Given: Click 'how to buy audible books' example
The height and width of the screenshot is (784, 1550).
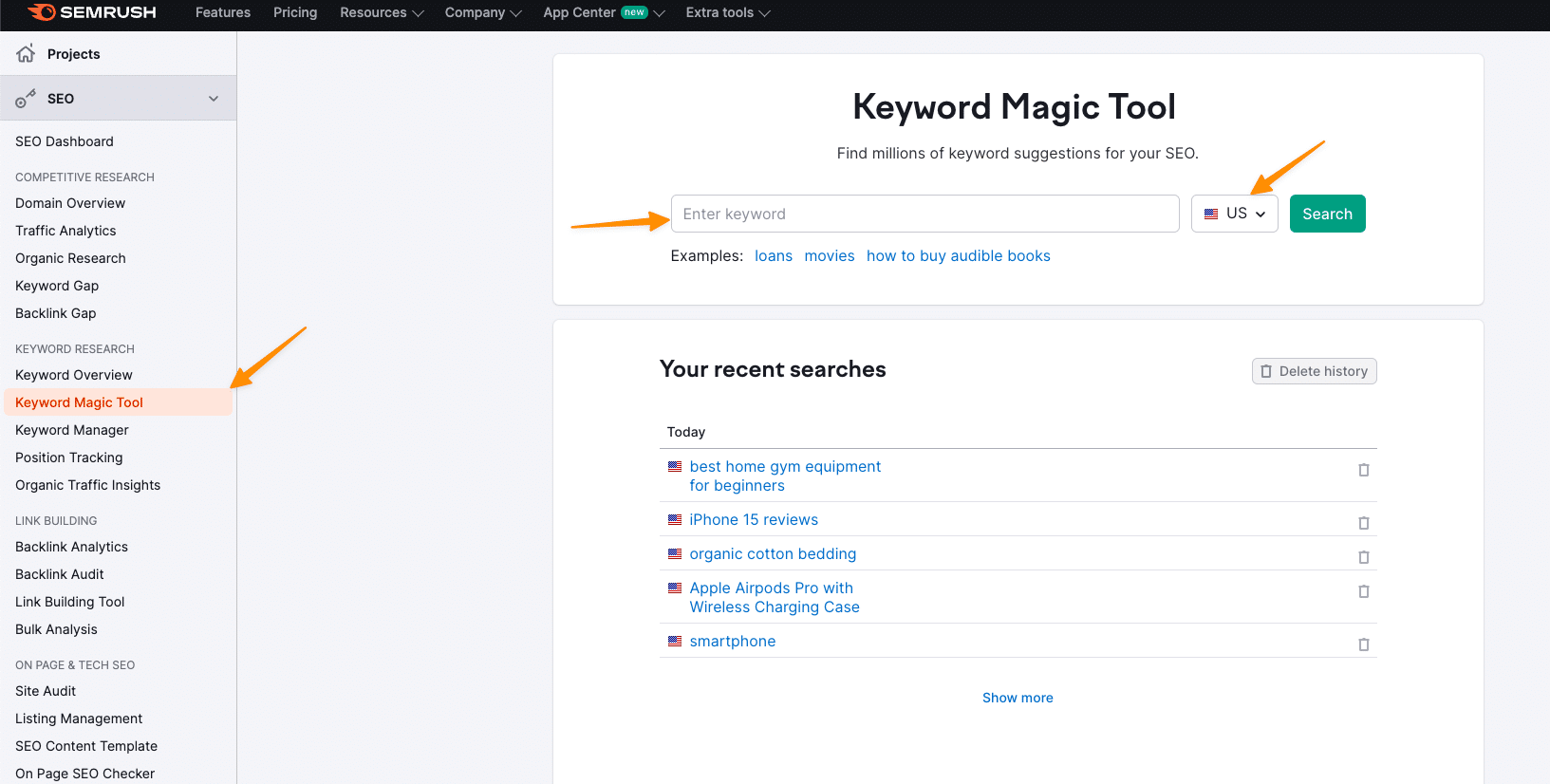Looking at the screenshot, I should (959, 256).
